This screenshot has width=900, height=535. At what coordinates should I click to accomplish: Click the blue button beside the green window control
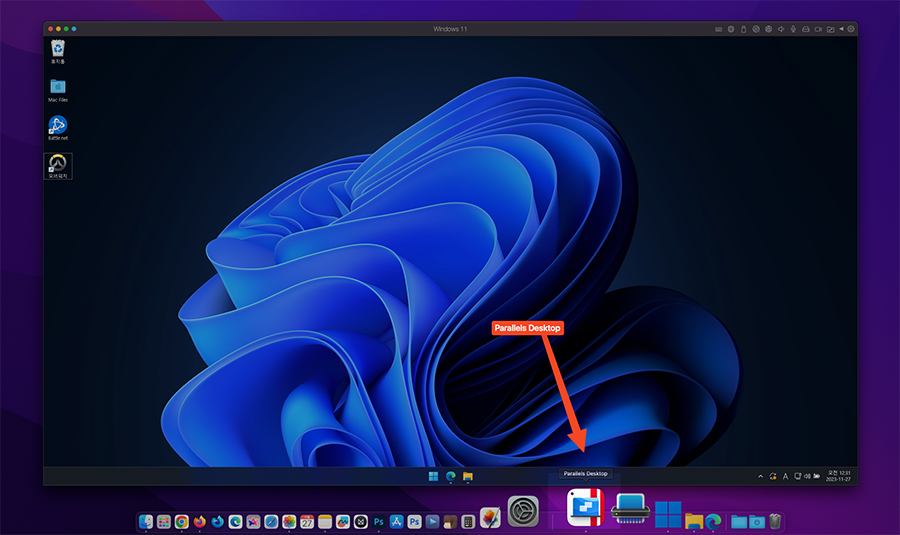[x=73, y=29]
